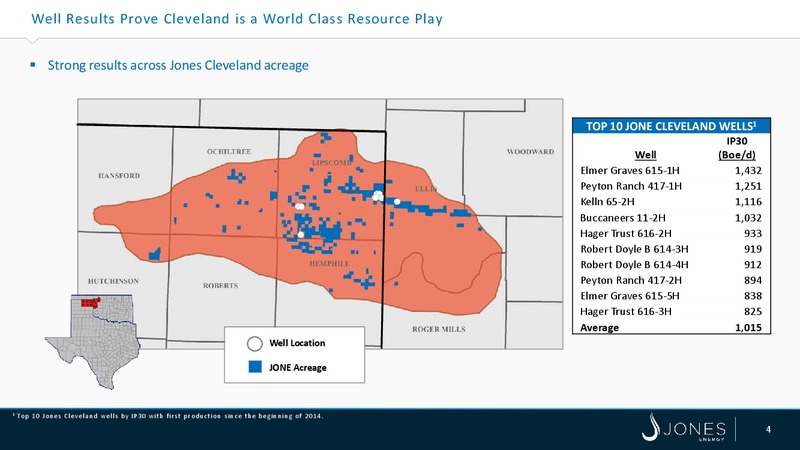Select the 'Elmer Graves 615-1H' well name
The image size is (800, 450).
[630, 170]
